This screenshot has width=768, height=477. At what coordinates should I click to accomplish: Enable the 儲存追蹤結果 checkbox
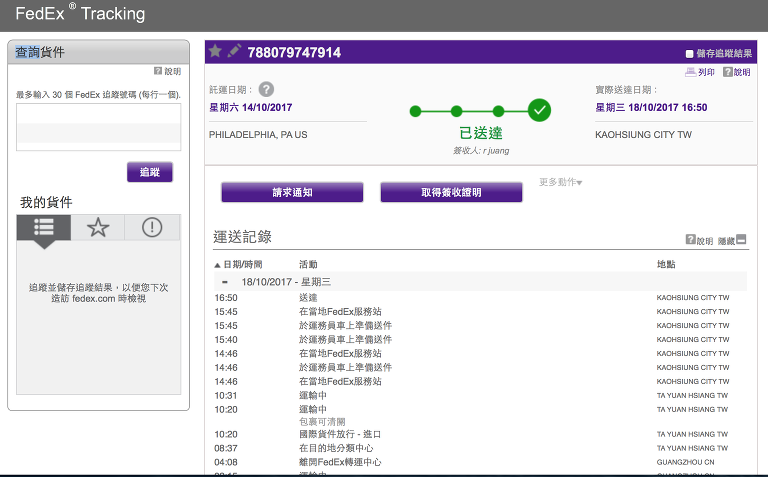point(689,53)
